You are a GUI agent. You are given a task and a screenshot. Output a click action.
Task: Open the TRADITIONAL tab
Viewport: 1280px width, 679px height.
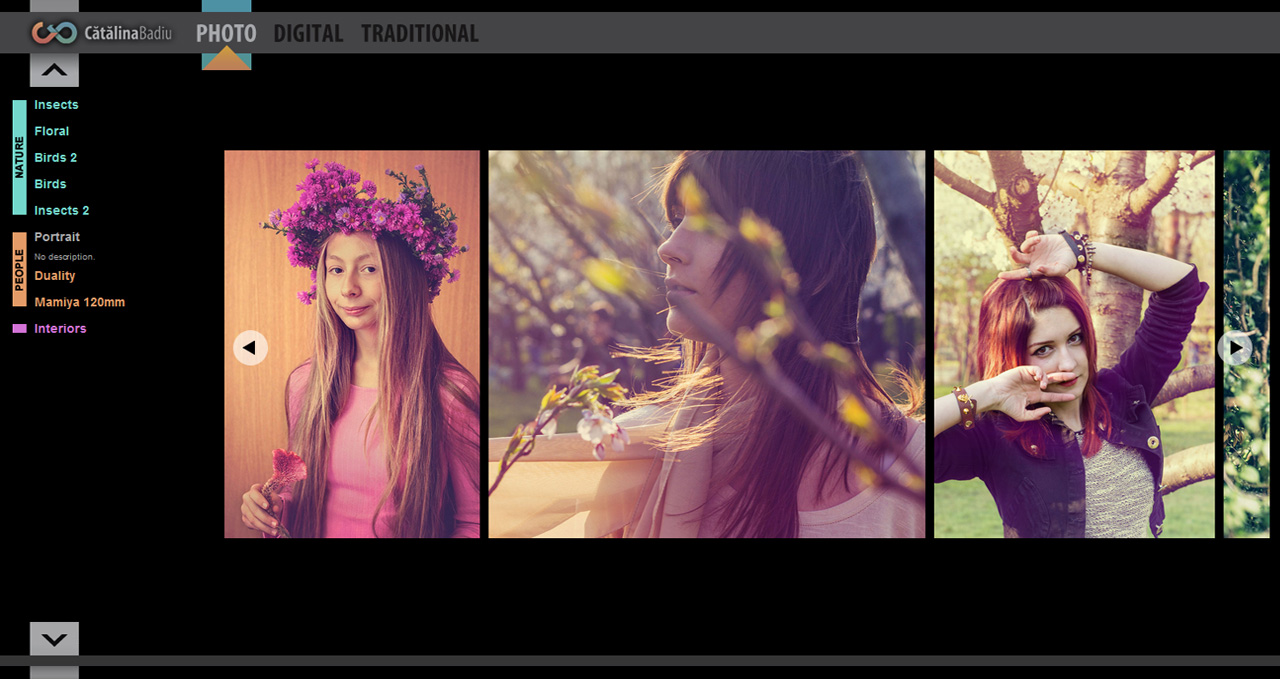tap(420, 34)
